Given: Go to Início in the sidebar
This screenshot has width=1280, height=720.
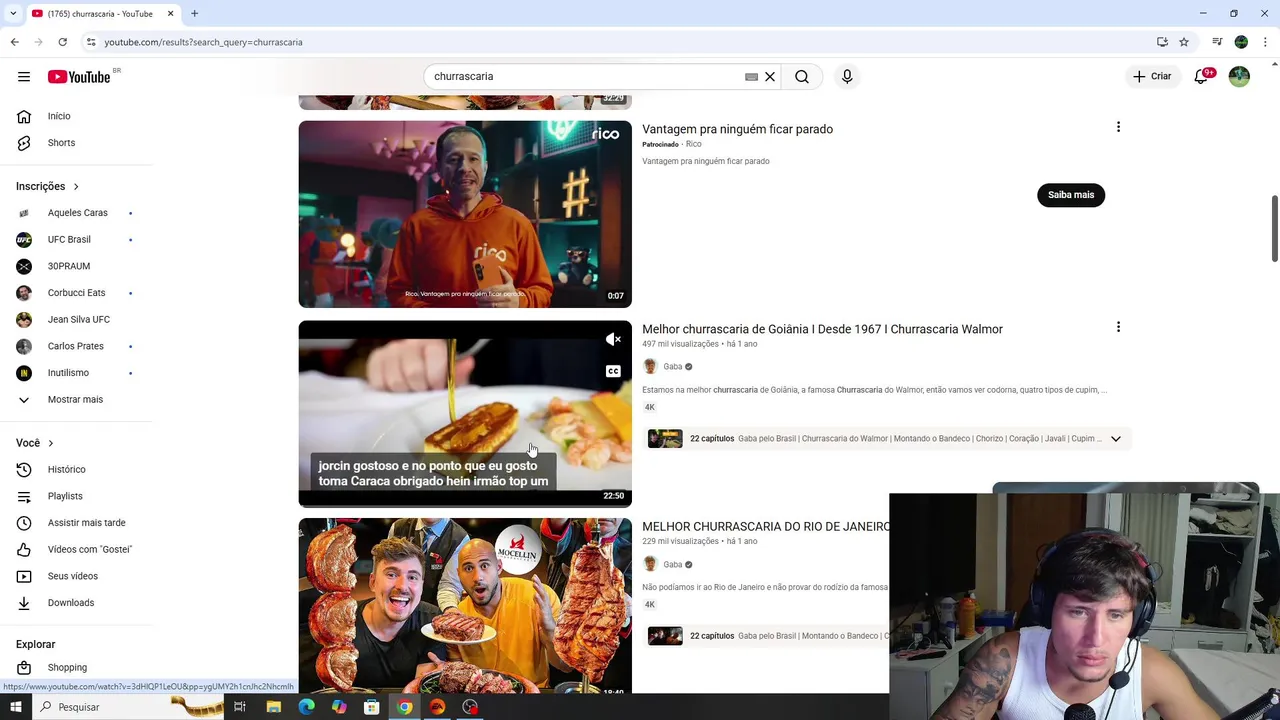Looking at the screenshot, I should tap(59, 116).
